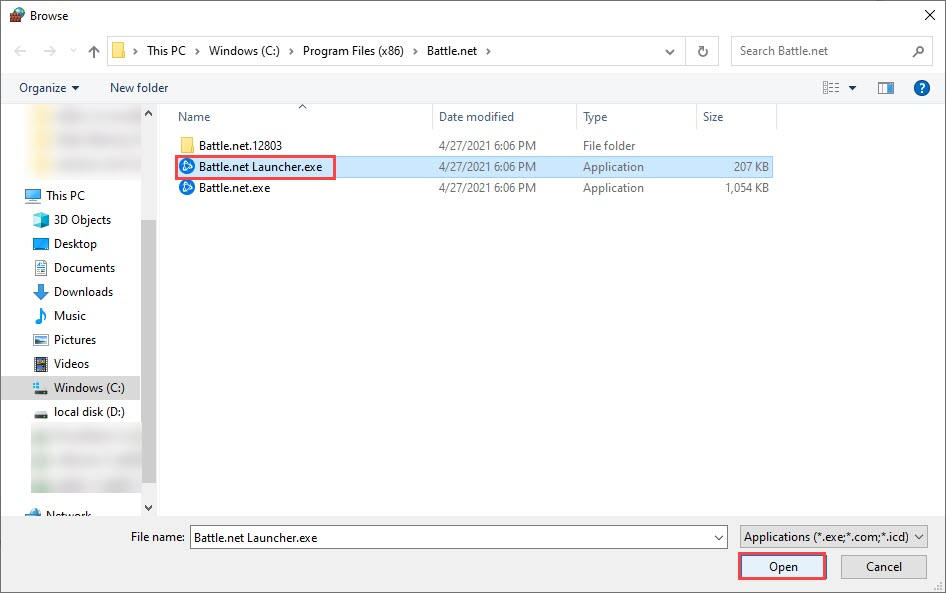This screenshot has height=593, width=946.
Task: Open Help with the question mark
Action: click(921, 88)
